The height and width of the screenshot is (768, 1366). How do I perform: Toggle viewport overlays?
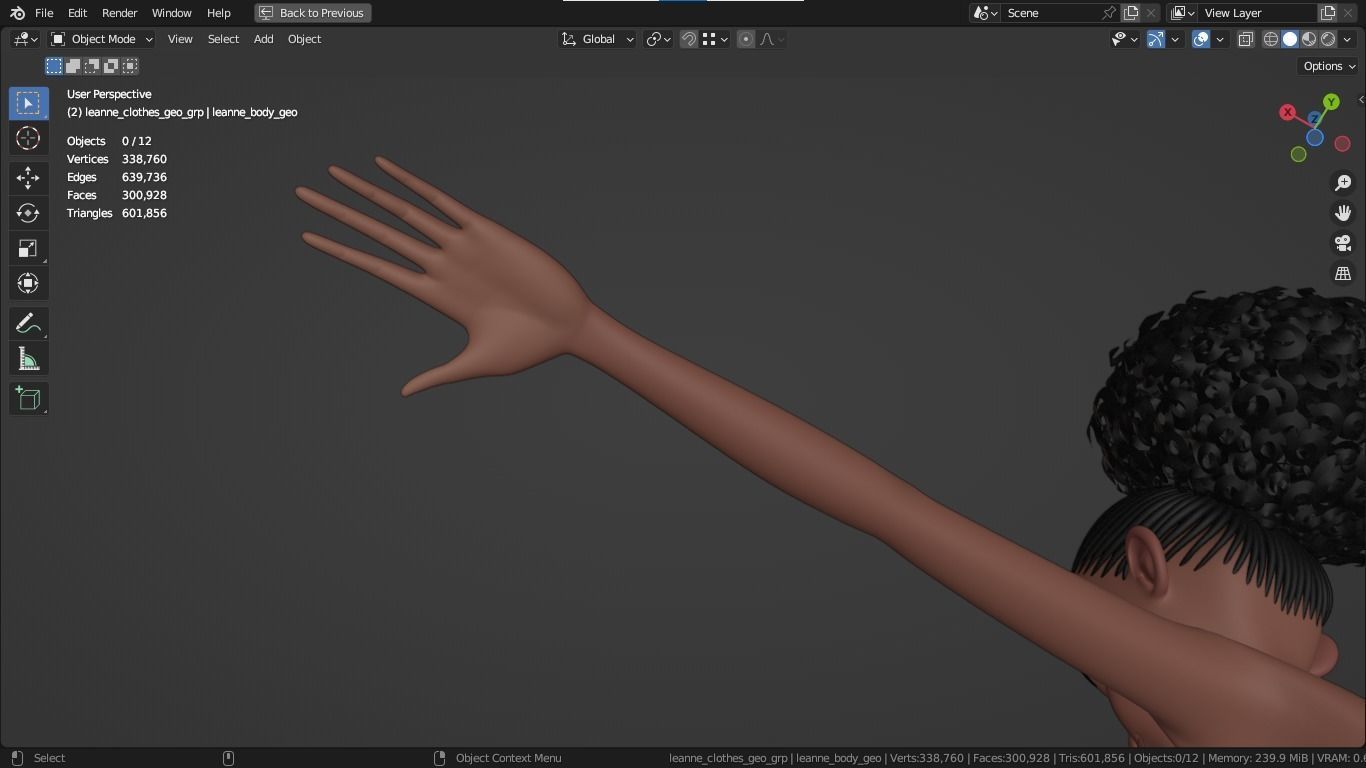point(1201,39)
